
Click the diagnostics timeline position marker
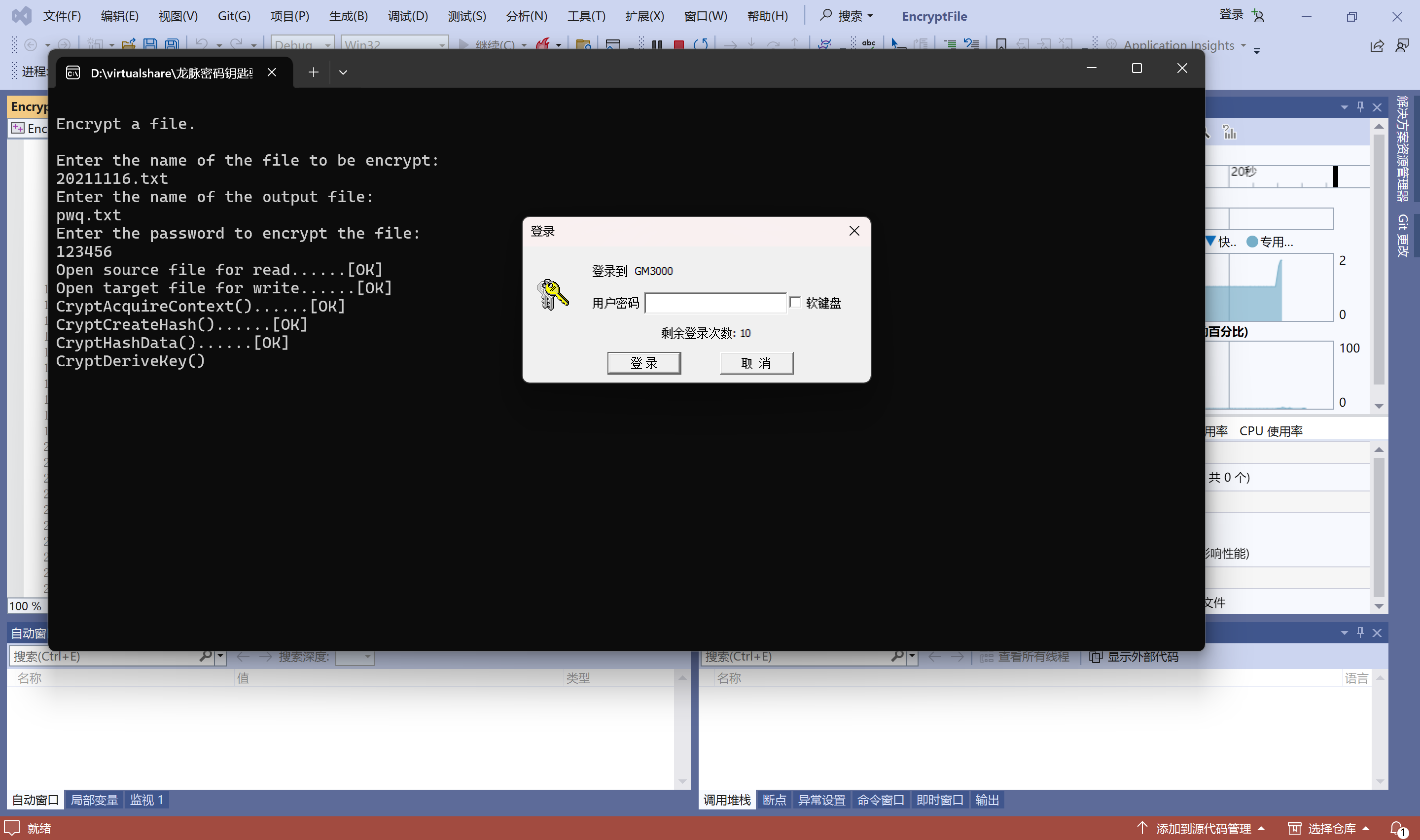[x=1336, y=176]
